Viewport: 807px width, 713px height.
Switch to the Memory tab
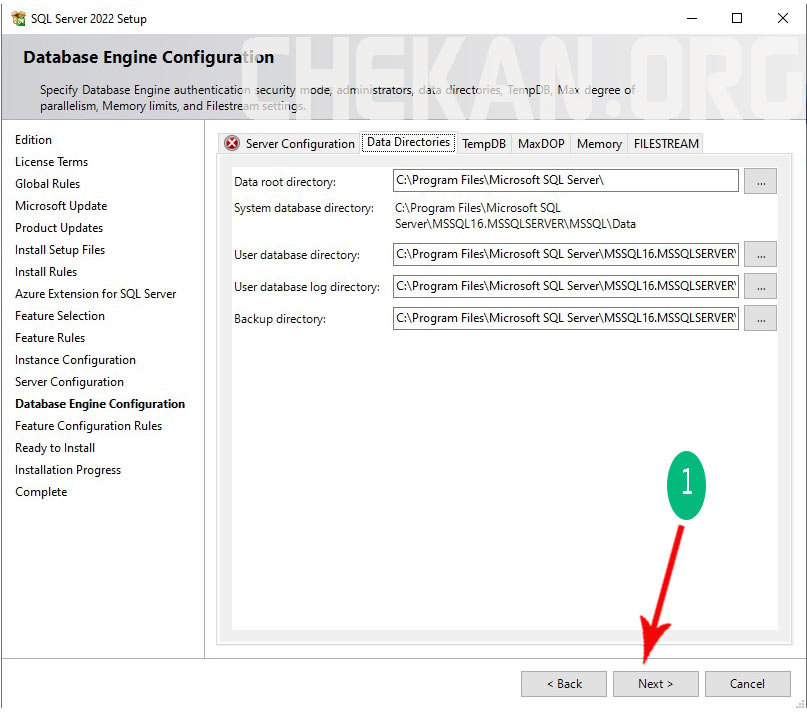click(599, 144)
